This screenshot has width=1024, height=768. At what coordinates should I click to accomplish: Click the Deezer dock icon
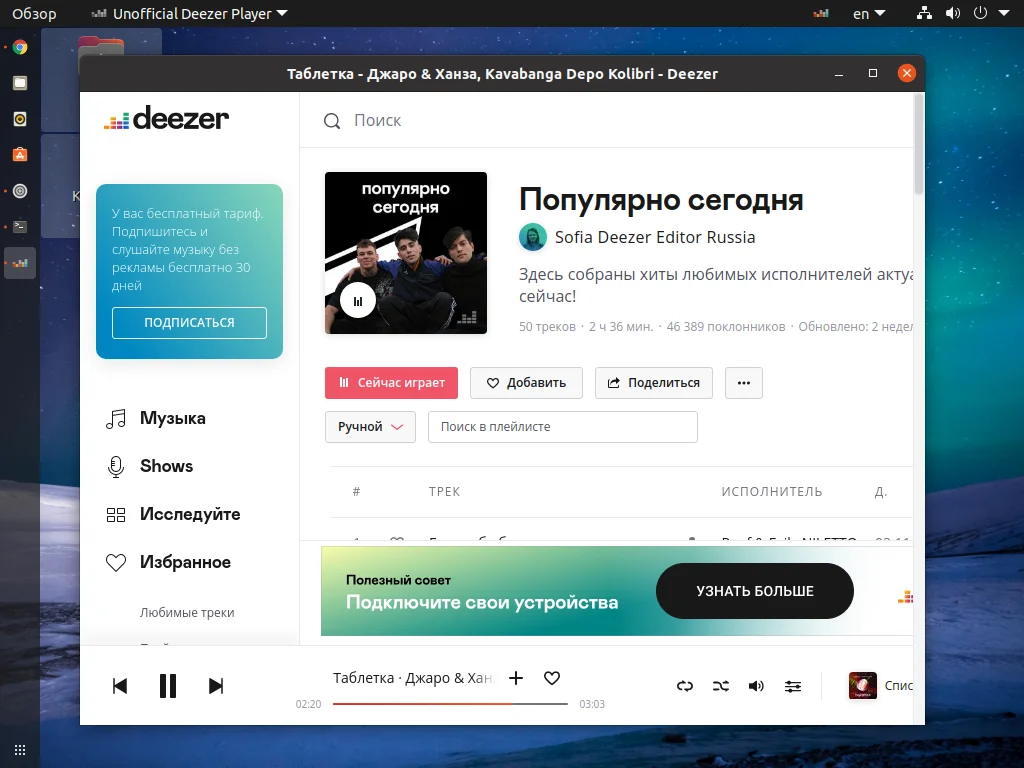pos(20,263)
